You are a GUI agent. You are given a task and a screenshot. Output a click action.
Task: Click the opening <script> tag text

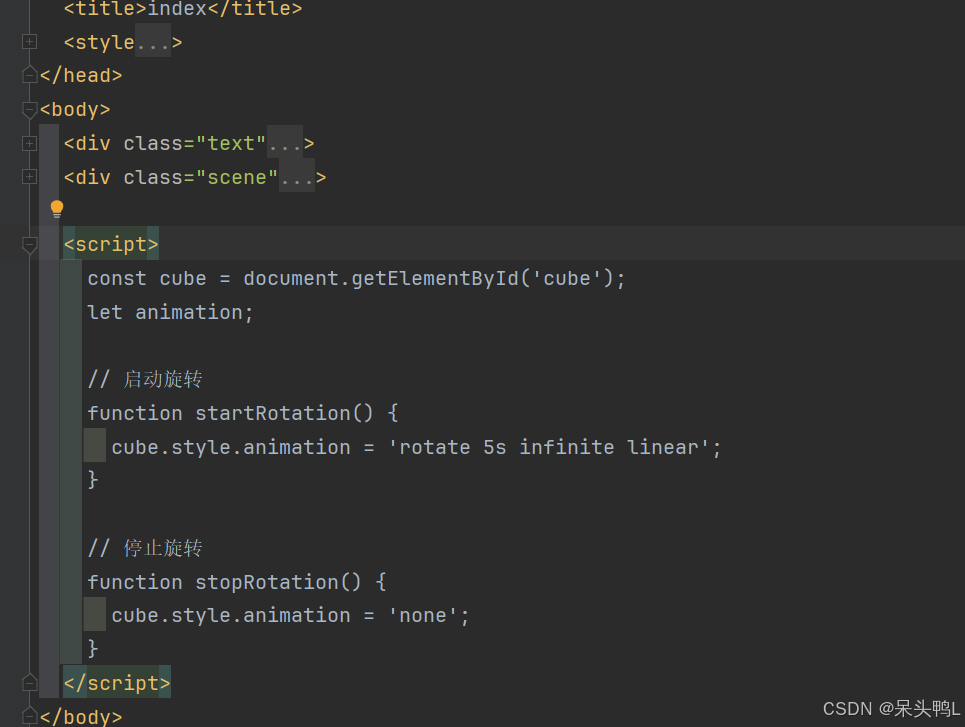tap(111, 244)
